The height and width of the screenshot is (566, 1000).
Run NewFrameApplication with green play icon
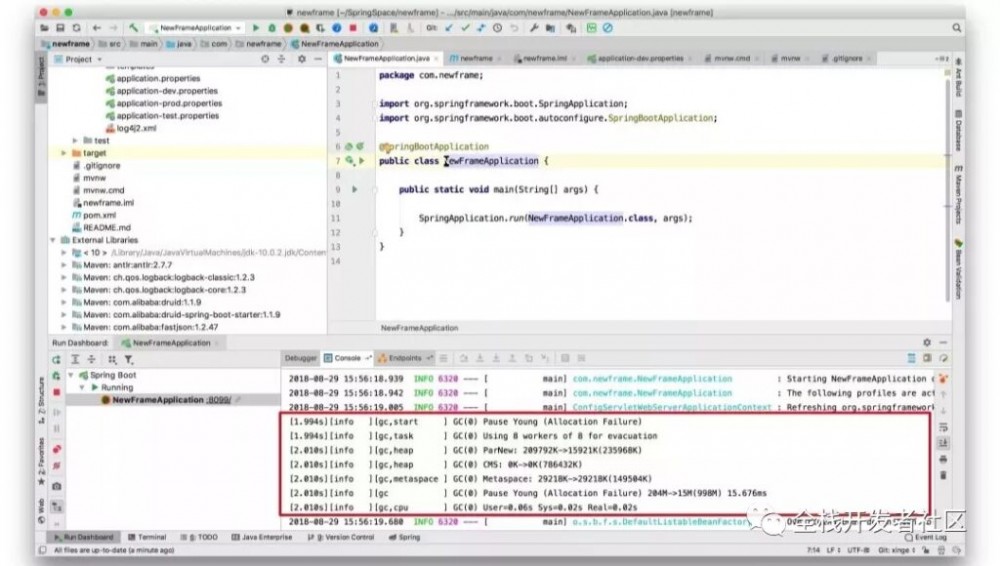[x=256, y=28]
